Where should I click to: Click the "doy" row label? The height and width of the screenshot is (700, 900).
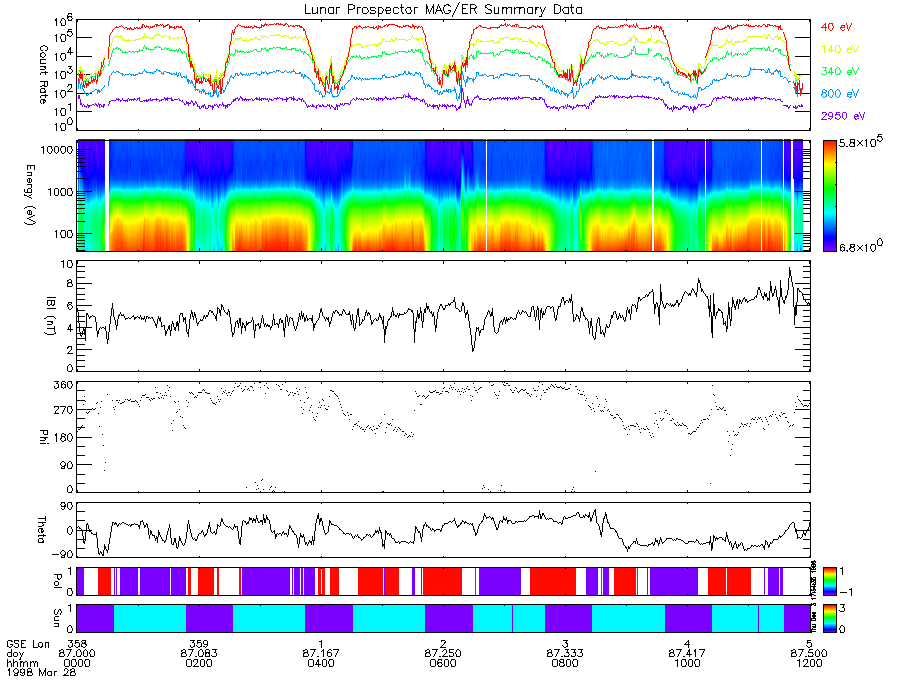pos(14,654)
